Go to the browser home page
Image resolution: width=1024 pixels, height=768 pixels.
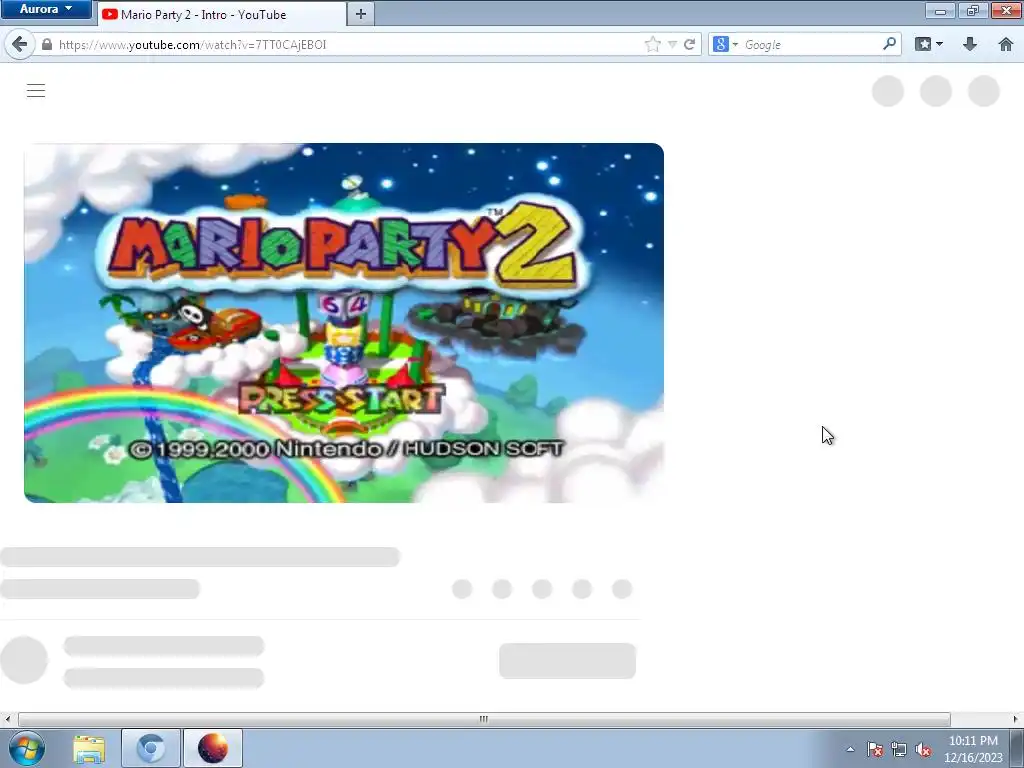coord(1006,44)
